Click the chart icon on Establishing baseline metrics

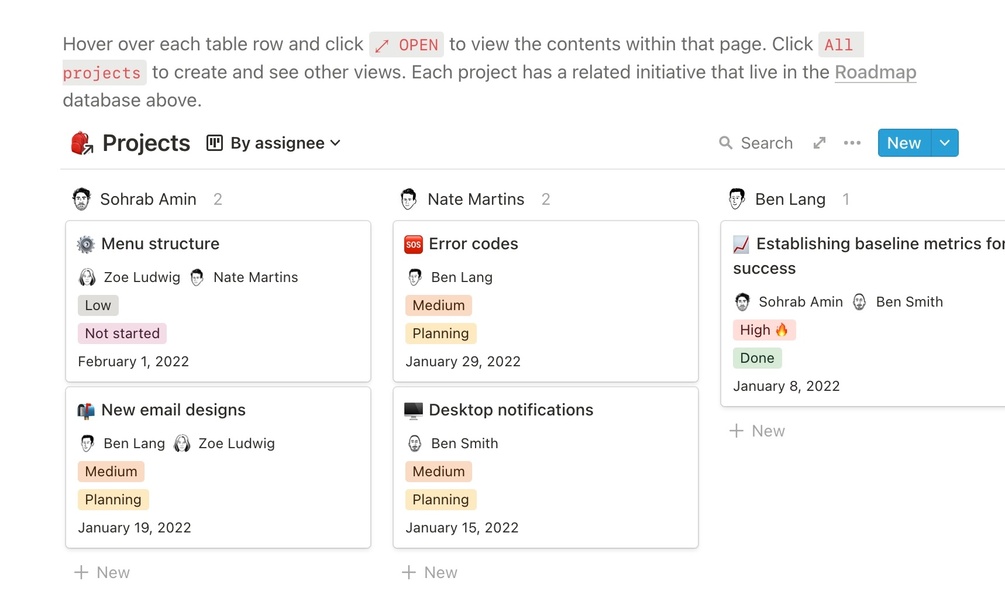(741, 244)
